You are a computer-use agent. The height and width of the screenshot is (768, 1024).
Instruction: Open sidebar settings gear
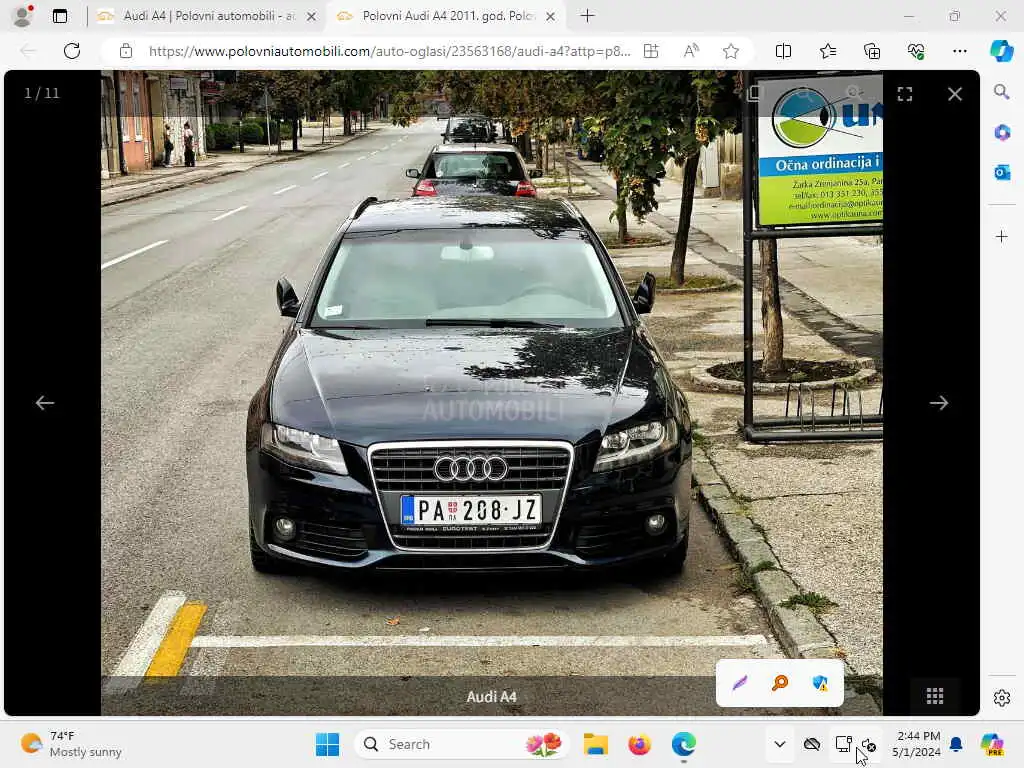coord(1002,698)
